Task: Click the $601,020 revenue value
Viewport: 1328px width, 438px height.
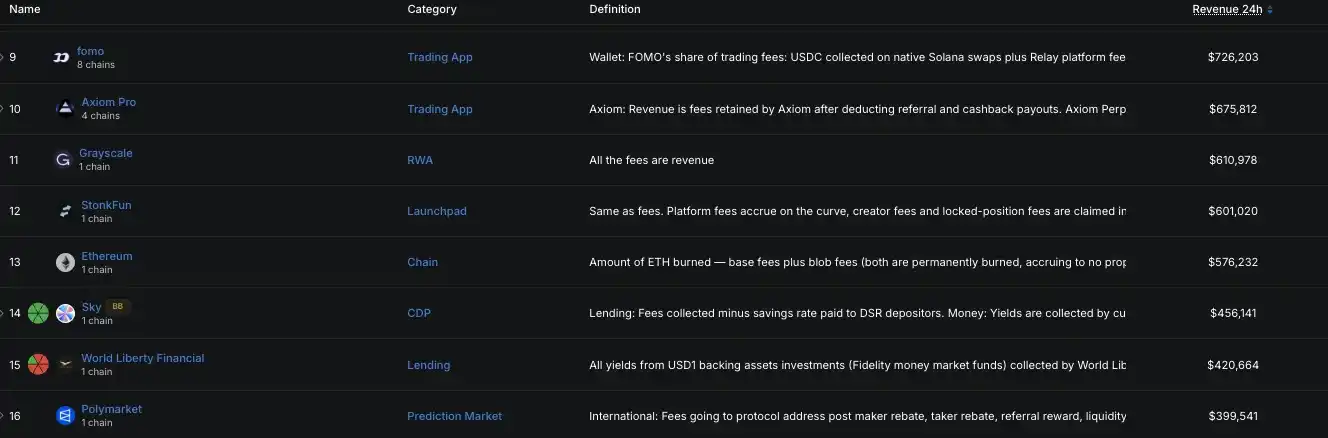Action: coord(1233,211)
